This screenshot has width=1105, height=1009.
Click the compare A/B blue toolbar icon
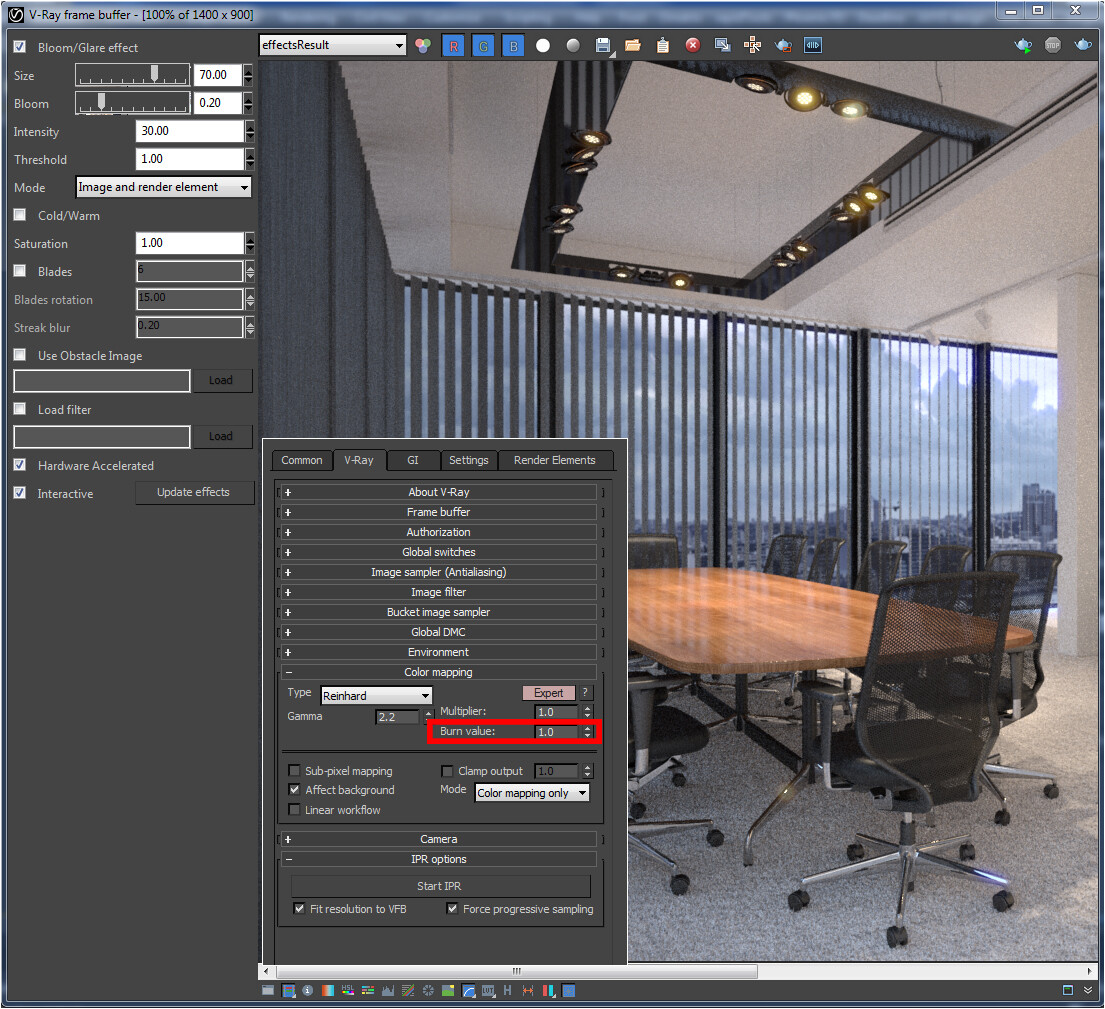pyautogui.click(x=813, y=45)
